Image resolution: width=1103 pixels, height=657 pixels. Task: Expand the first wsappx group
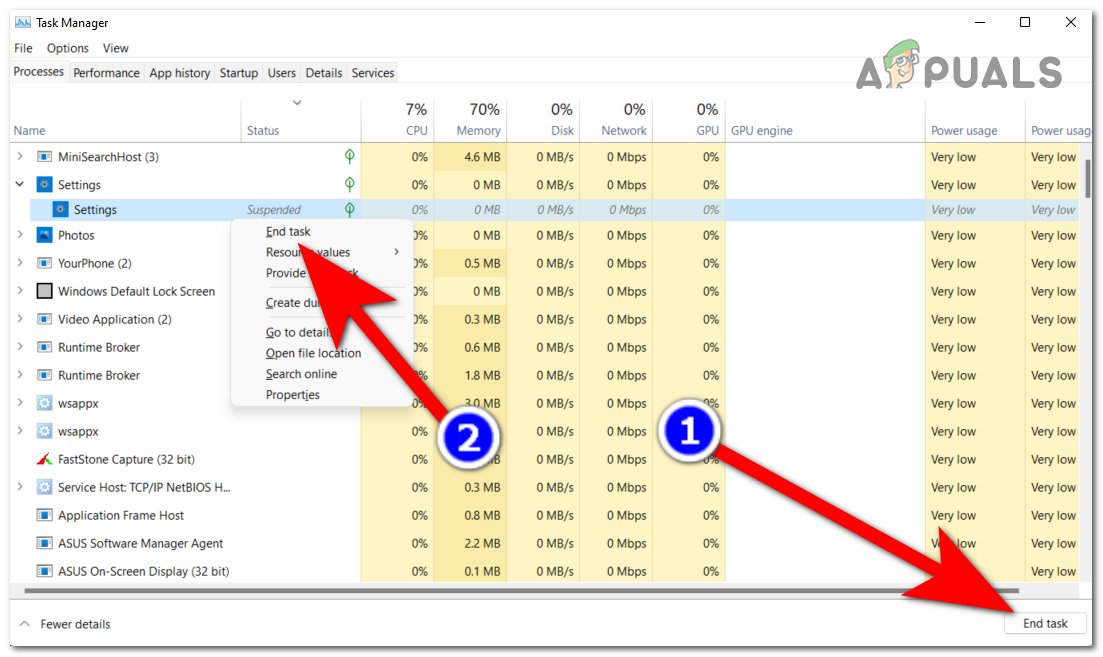[x=20, y=403]
